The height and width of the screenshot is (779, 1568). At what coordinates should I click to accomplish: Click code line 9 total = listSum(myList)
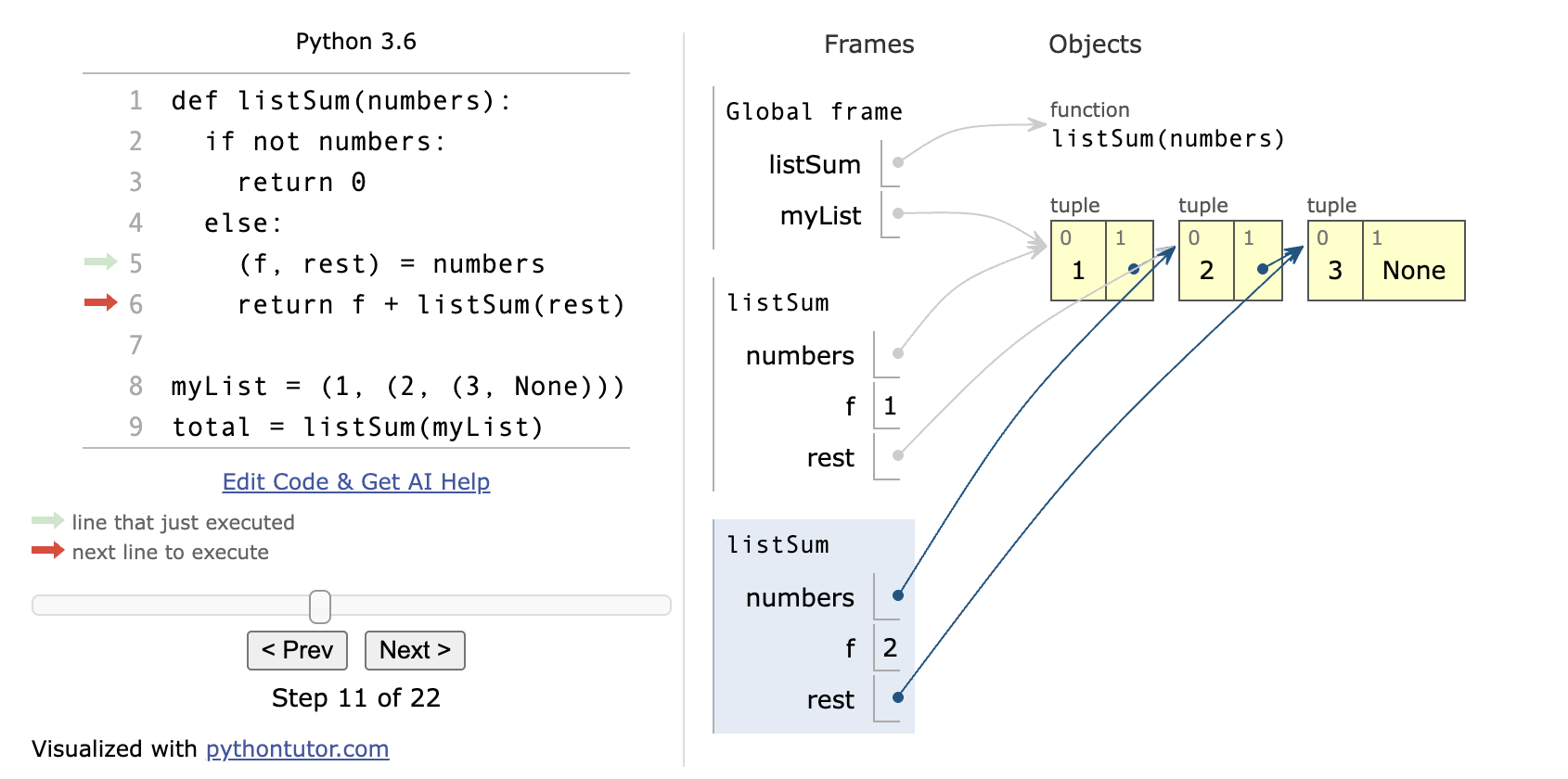click(357, 428)
